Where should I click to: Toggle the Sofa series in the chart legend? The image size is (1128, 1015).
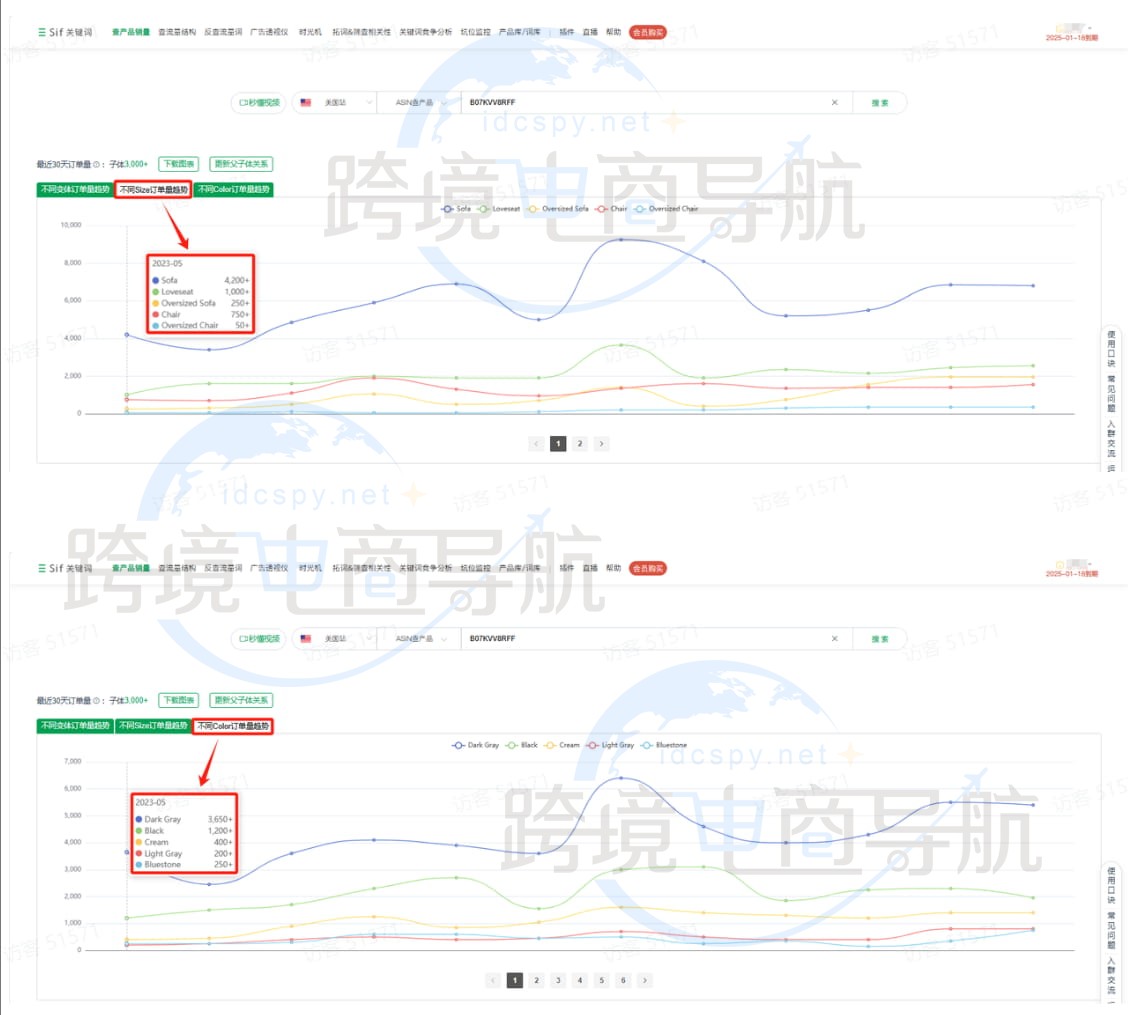click(x=457, y=209)
